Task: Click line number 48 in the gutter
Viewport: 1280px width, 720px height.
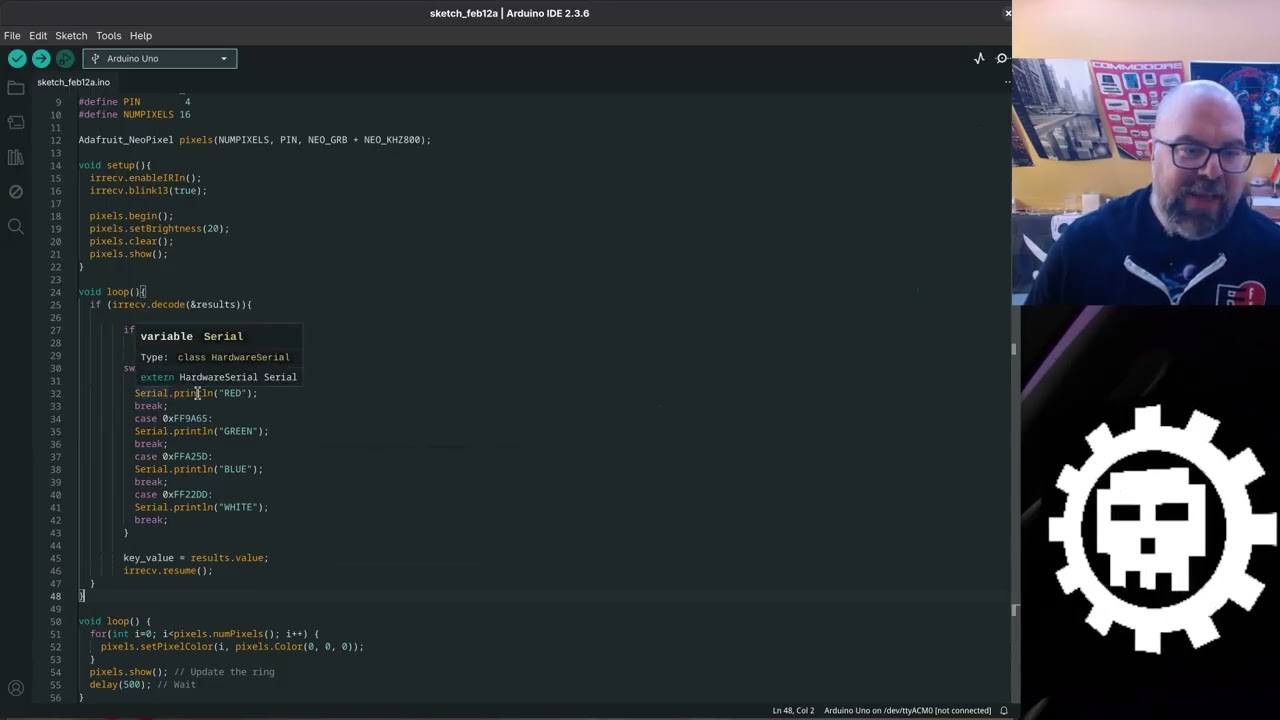Action: [x=56, y=596]
